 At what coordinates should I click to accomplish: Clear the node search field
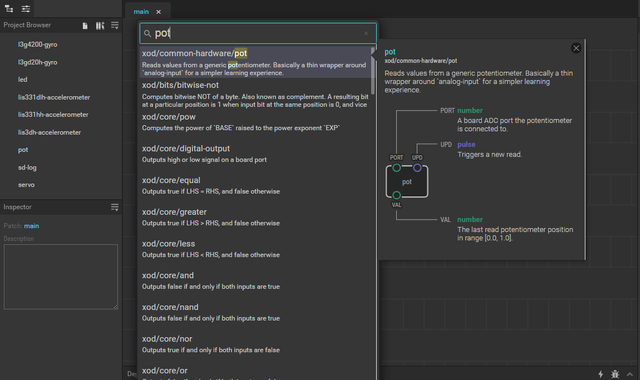(x=366, y=33)
